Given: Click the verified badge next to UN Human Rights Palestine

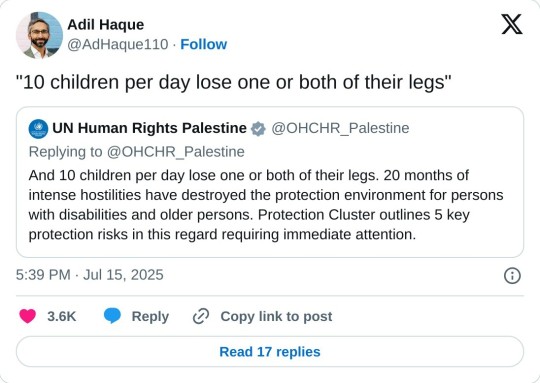Looking at the screenshot, I should 258,129.
